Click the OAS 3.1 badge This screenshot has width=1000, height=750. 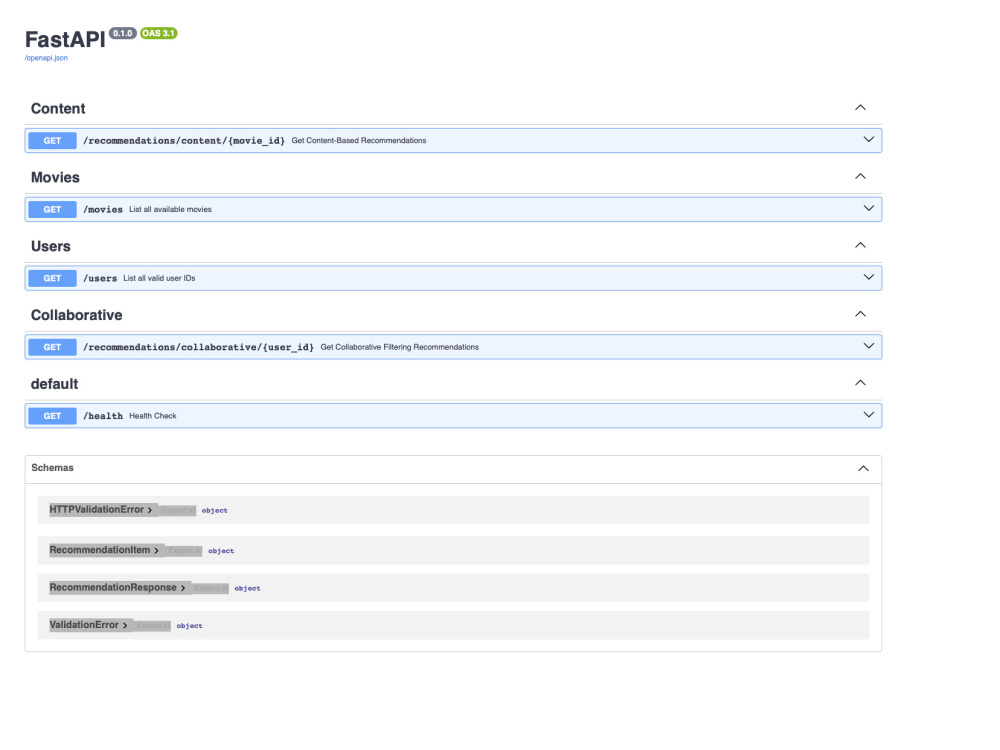[159, 33]
